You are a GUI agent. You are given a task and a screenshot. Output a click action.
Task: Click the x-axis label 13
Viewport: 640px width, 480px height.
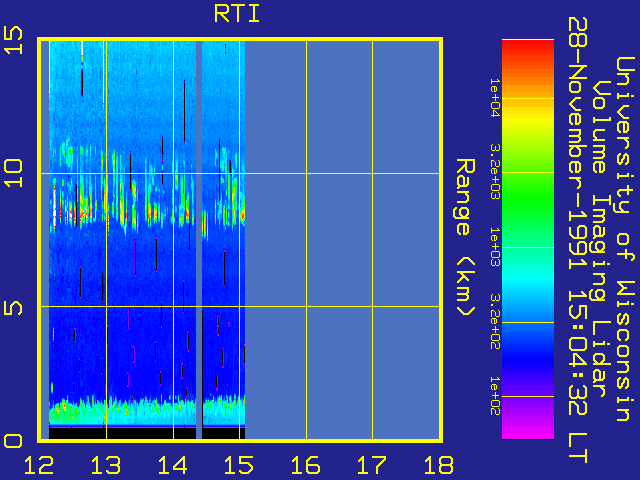106,465
